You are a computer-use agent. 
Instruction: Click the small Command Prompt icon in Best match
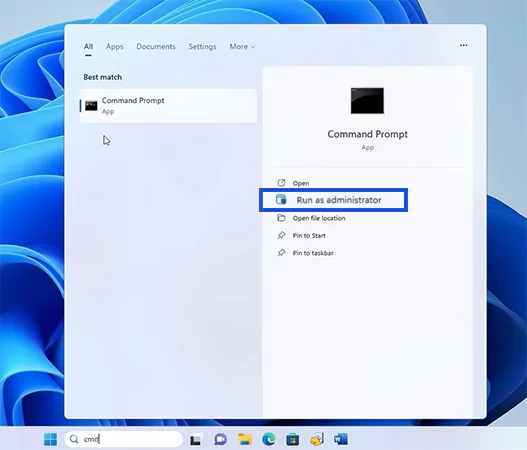coord(91,106)
